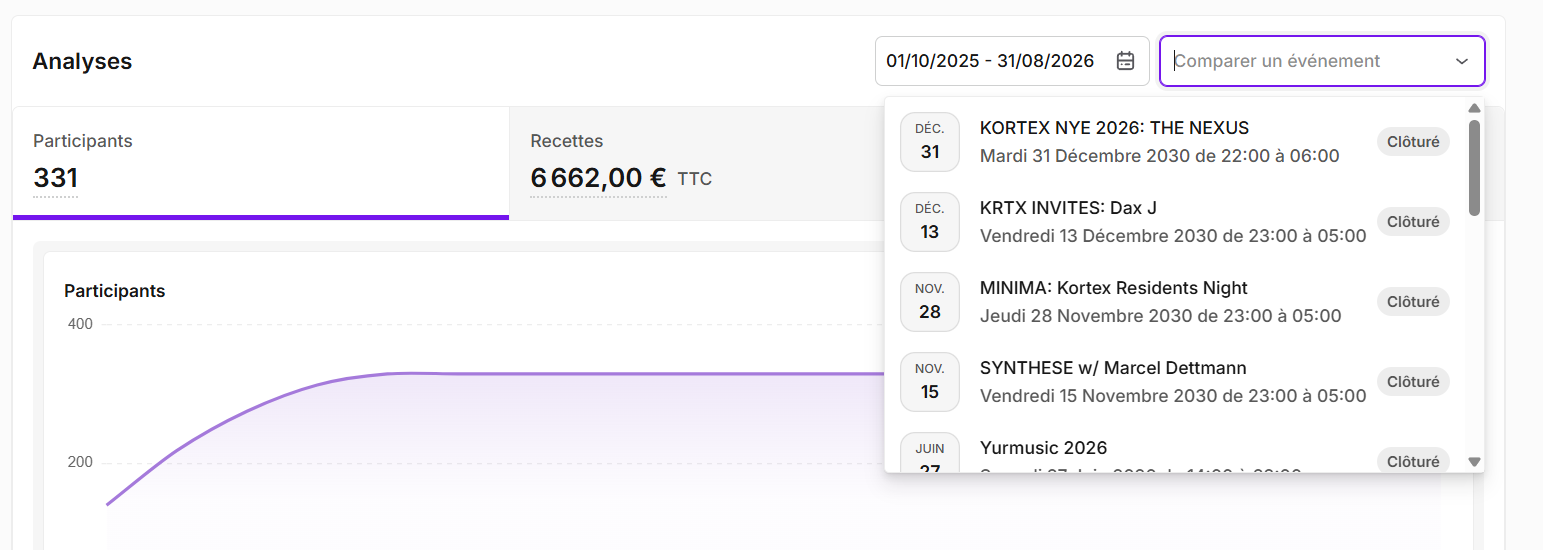The height and width of the screenshot is (550, 1543).
Task: Click the DÉC. 31 date badge
Action: (x=930, y=142)
